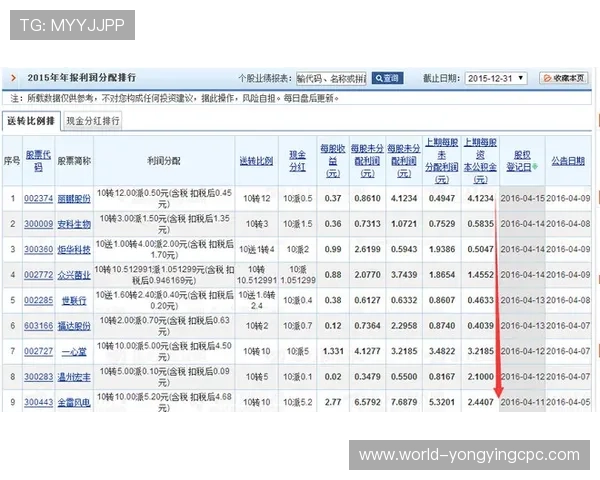Screen dimensions: 600x480
Task: Open stock code link 300009
Action: (x=38, y=224)
